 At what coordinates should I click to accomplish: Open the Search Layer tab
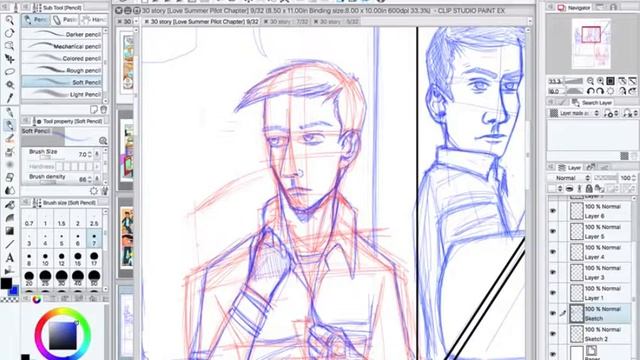point(592,102)
